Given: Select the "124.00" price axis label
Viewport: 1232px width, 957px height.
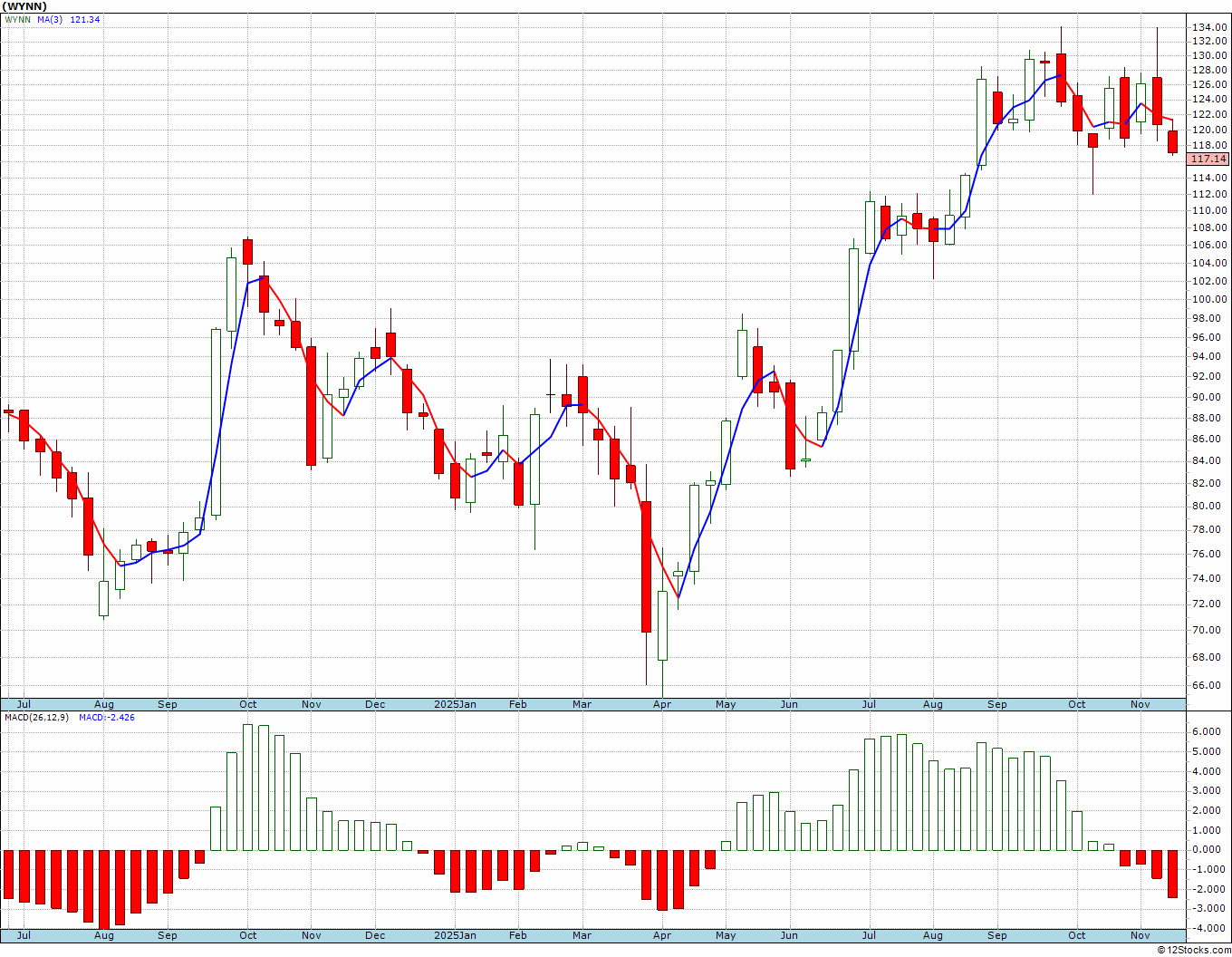Looking at the screenshot, I should click(x=1210, y=99).
